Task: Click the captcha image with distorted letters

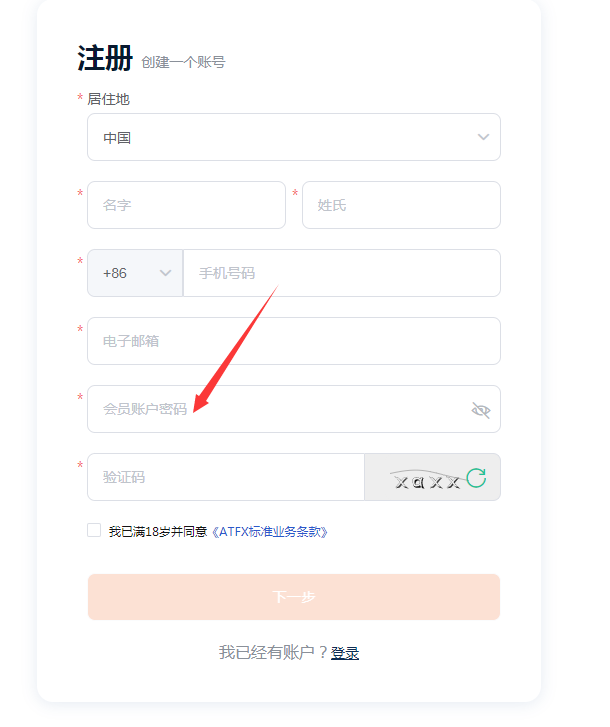Action: 426,479
